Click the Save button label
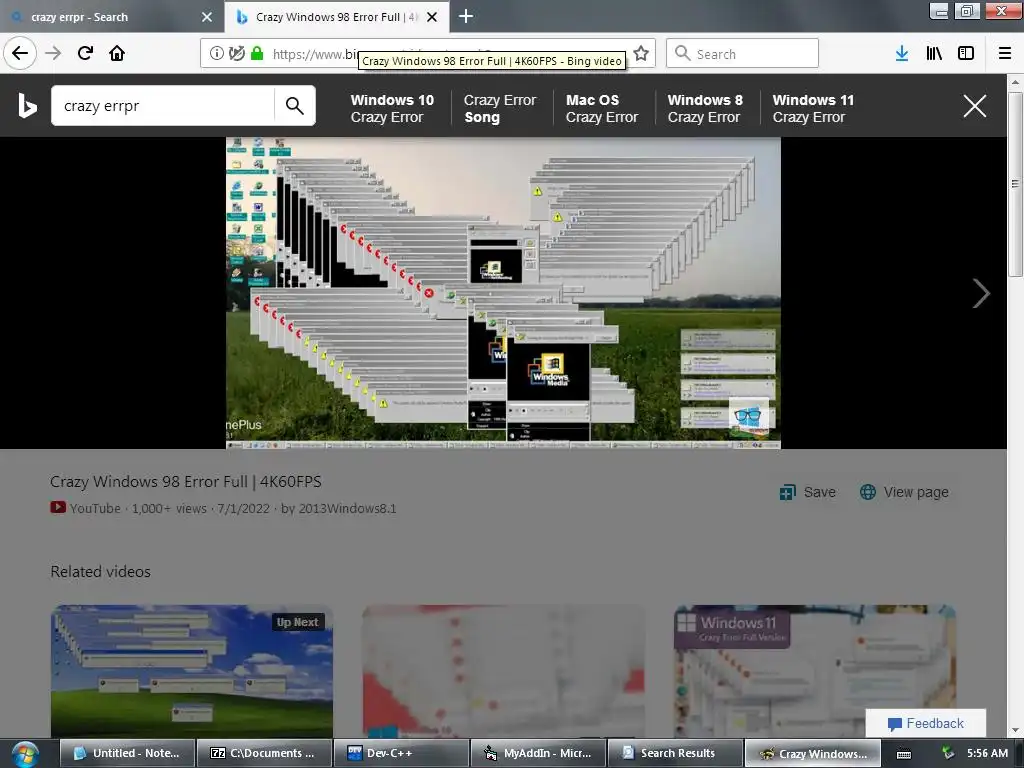This screenshot has width=1024, height=768. [x=820, y=492]
